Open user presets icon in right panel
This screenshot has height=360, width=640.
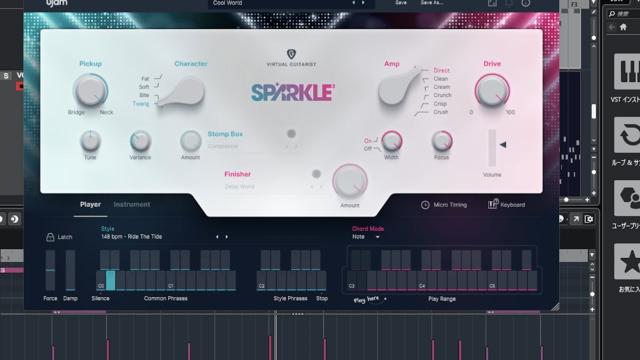pyautogui.click(x=627, y=199)
